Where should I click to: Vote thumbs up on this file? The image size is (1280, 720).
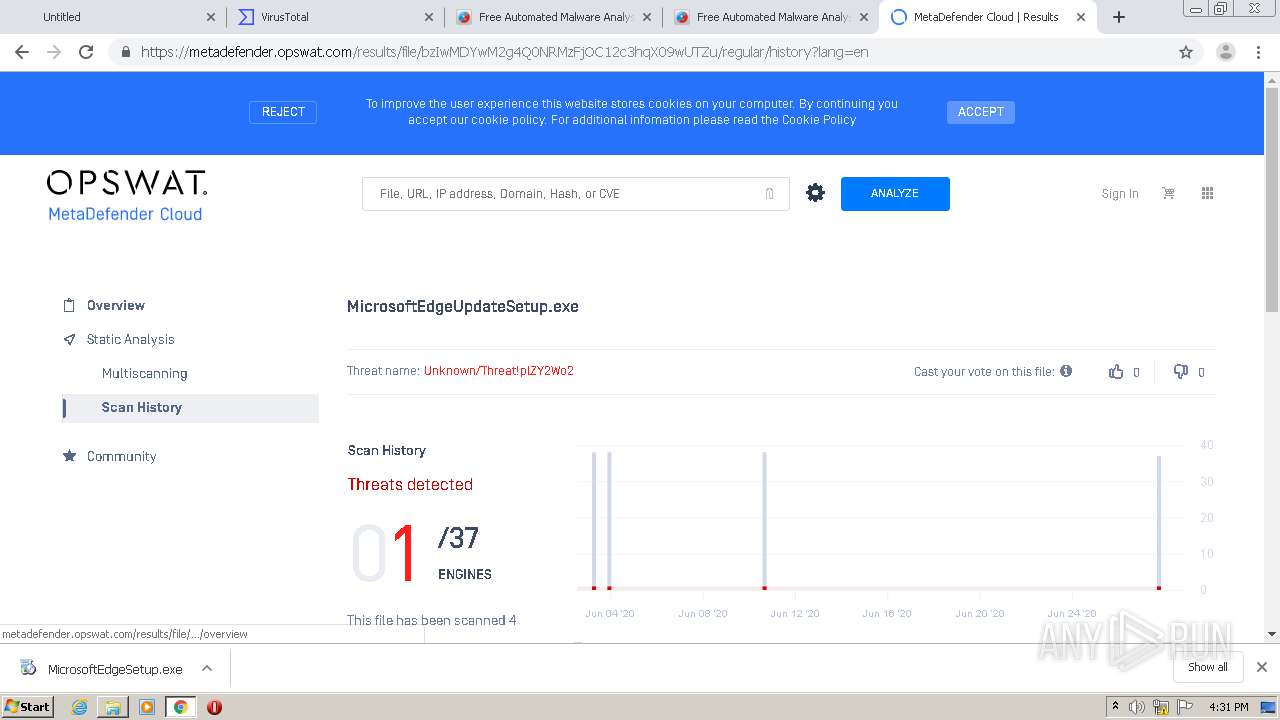point(1116,371)
